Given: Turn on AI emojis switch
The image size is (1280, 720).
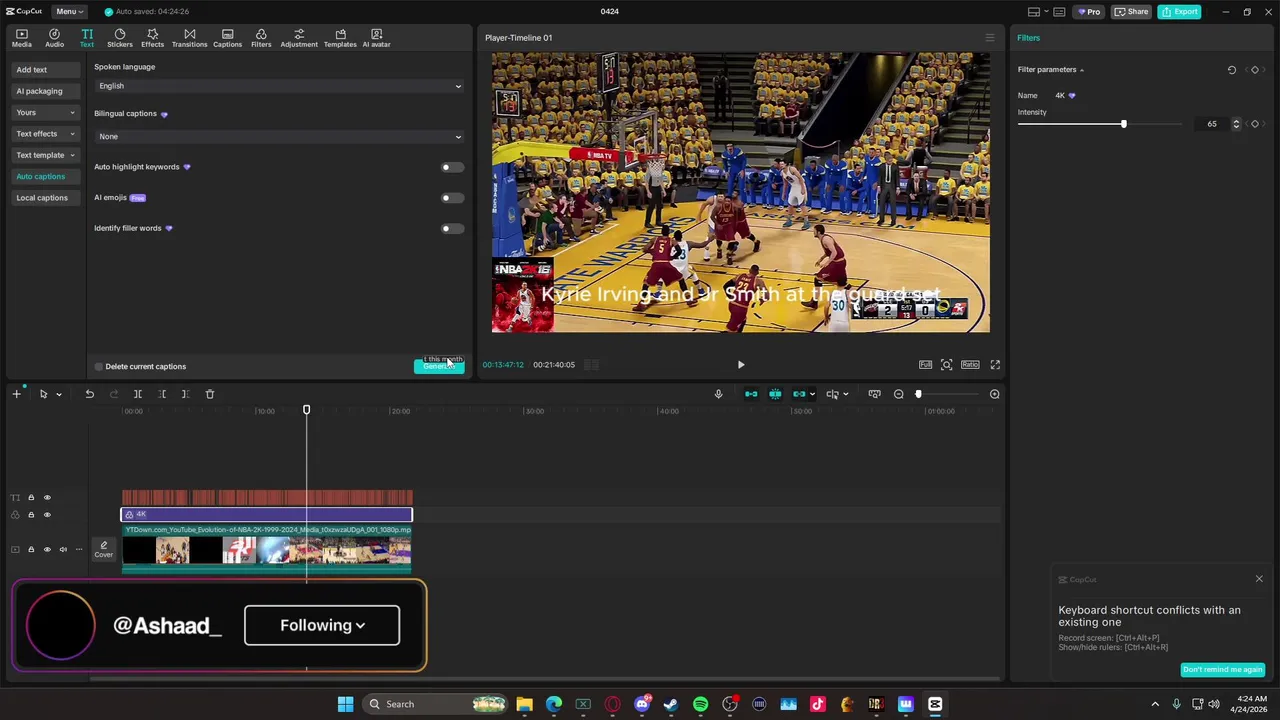Looking at the screenshot, I should coord(452,198).
